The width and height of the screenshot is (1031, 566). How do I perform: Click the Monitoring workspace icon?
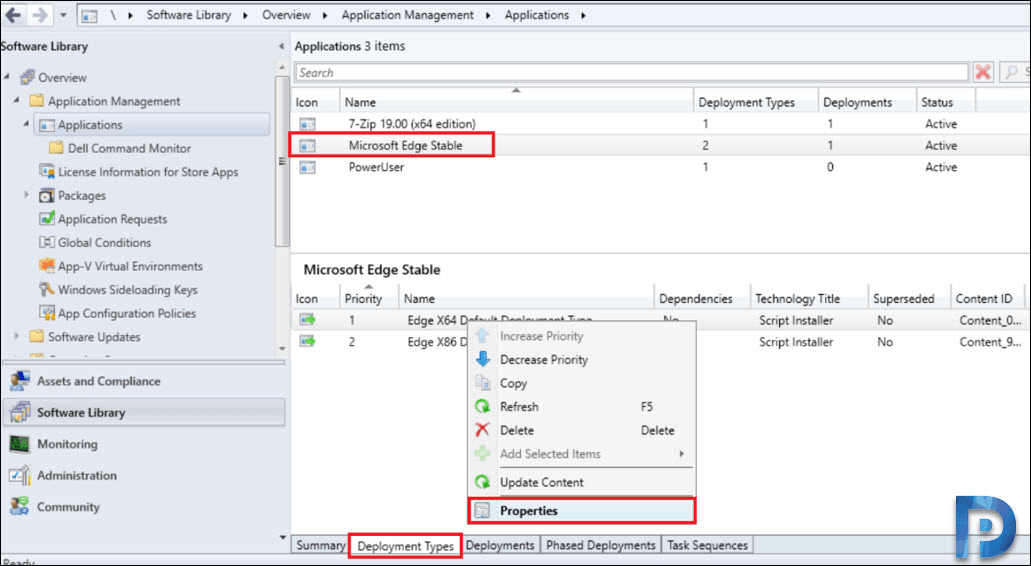(20, 444)
